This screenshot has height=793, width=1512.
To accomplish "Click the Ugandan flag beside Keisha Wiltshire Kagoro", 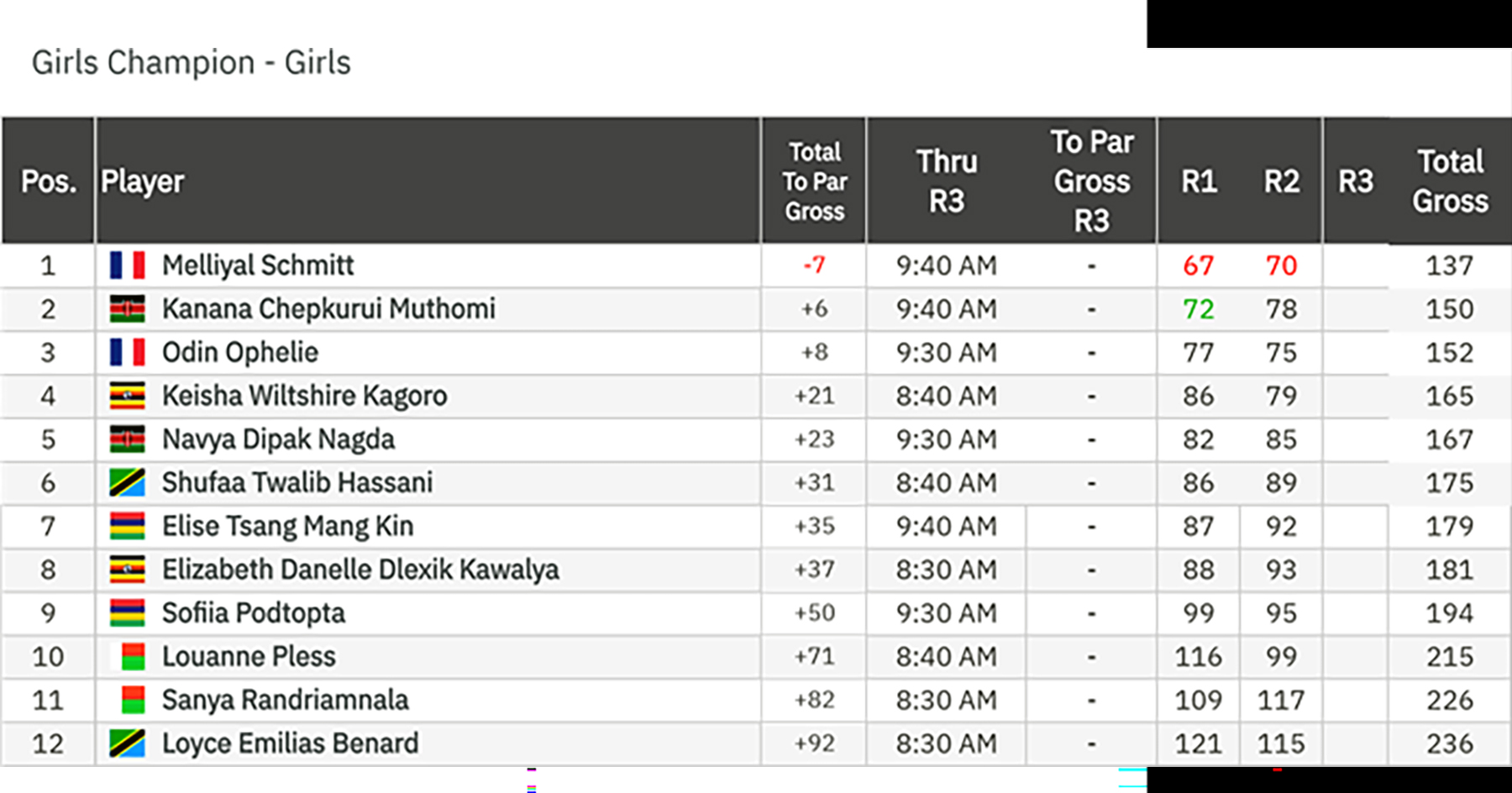I will (127, 396).
